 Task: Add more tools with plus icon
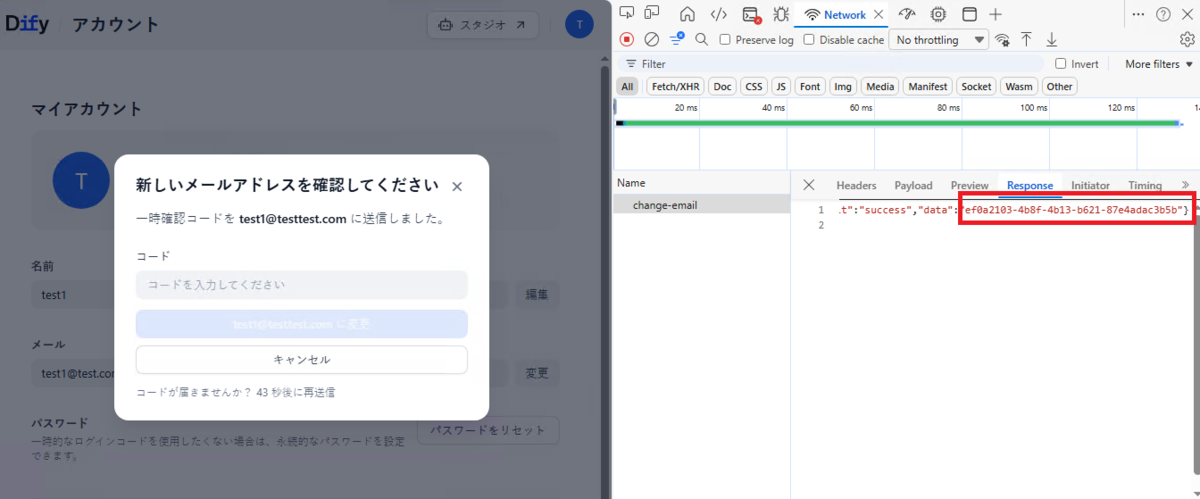pos(996,14)
